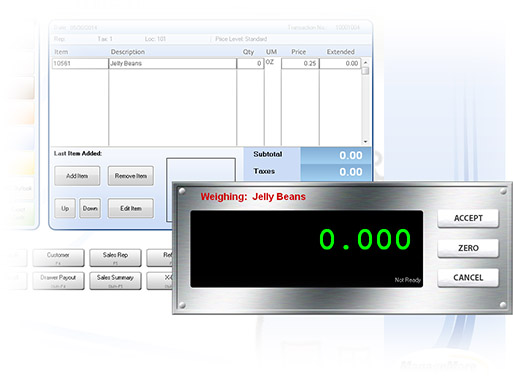Click the ZERO scale button
Screen dimensions: 513x378
pyautogui.click(x=468, y=248)
